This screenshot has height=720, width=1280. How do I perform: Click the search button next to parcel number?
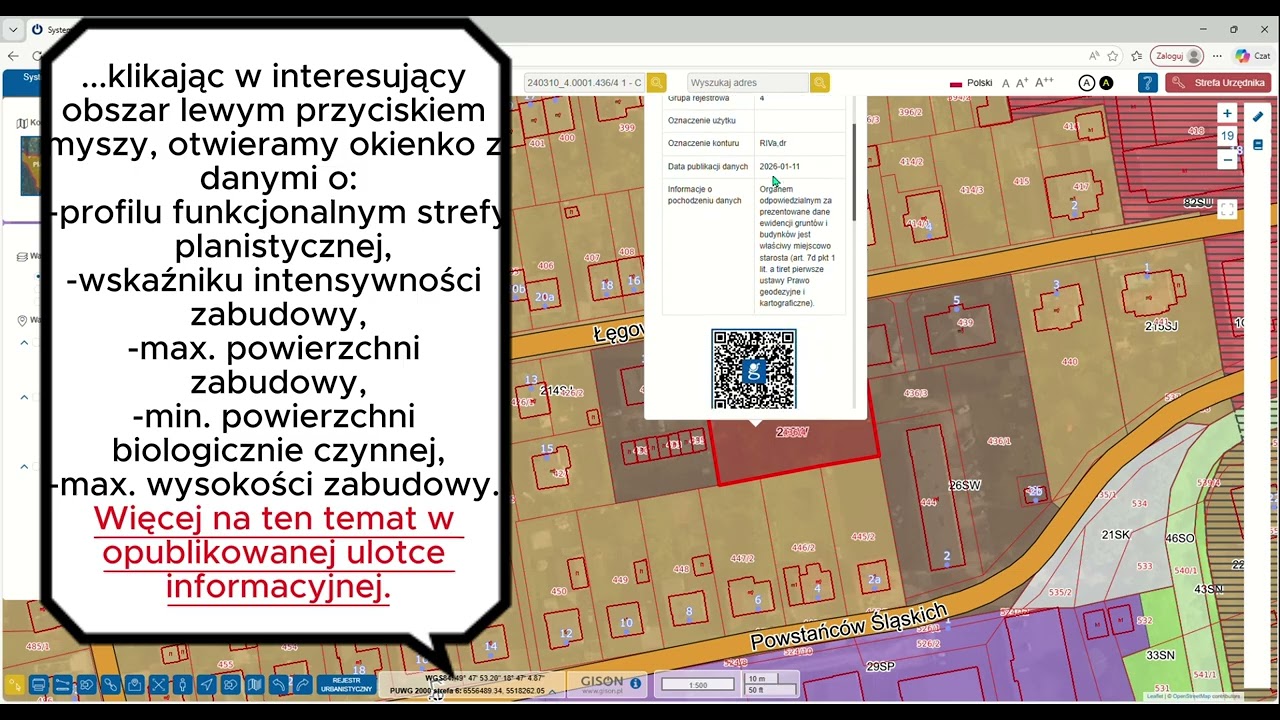click(x=656, y=83)
